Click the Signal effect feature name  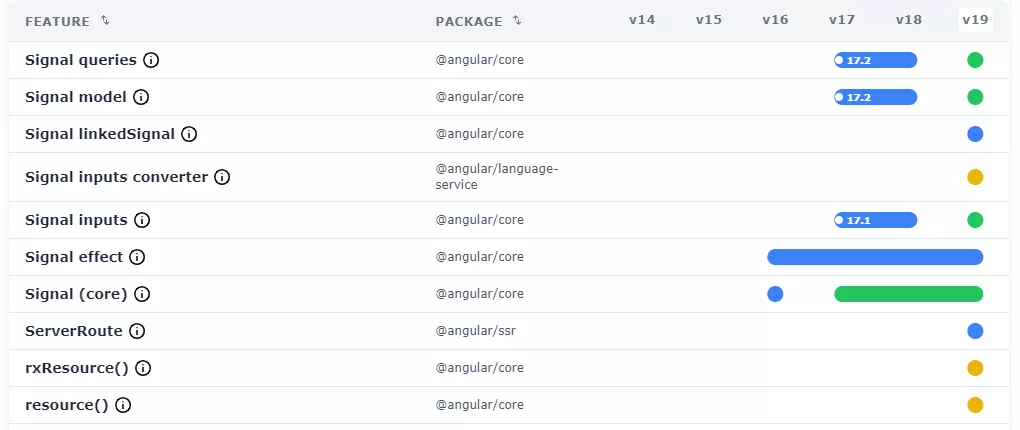74,258
